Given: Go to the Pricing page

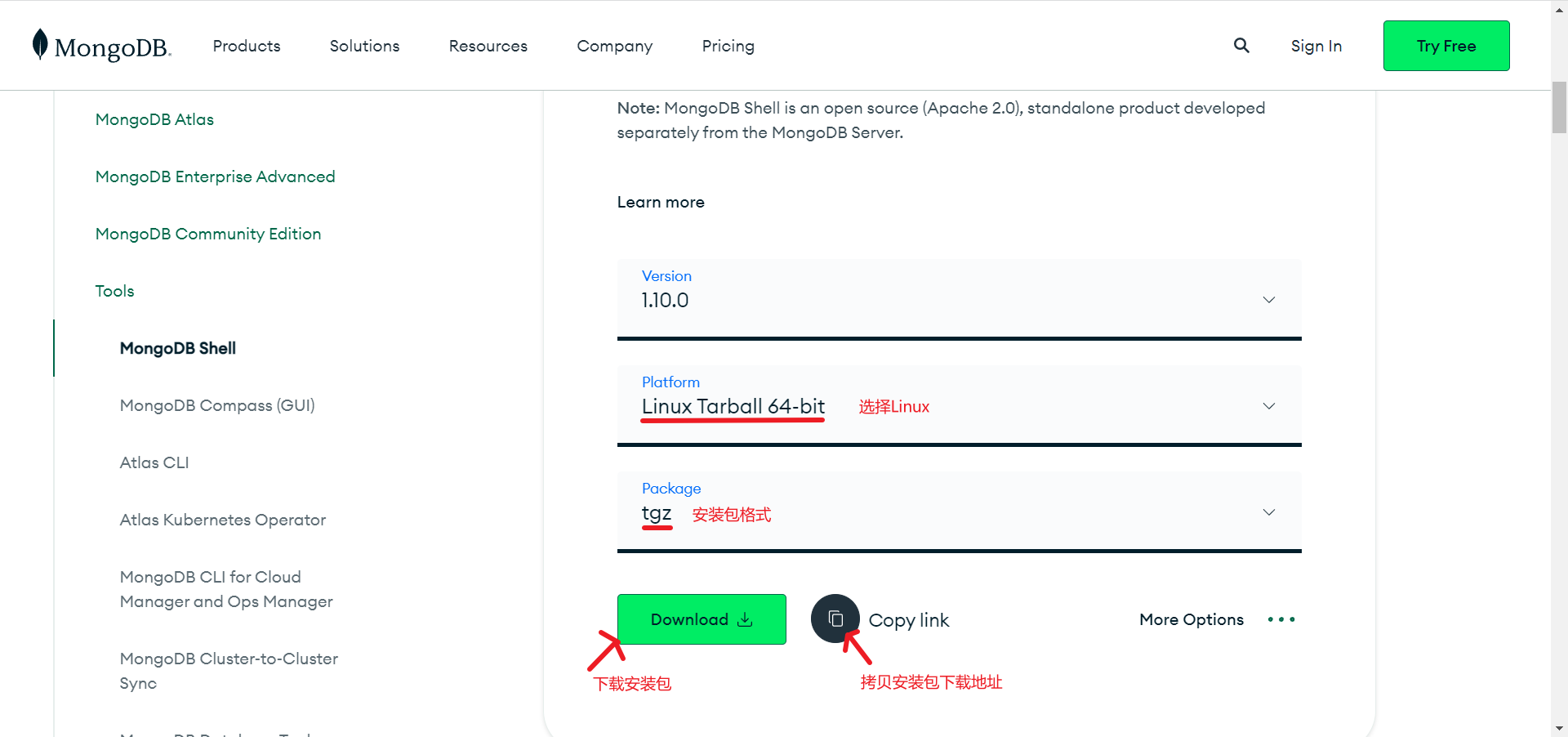Looking at the screenshot, I should coord(728,46).
